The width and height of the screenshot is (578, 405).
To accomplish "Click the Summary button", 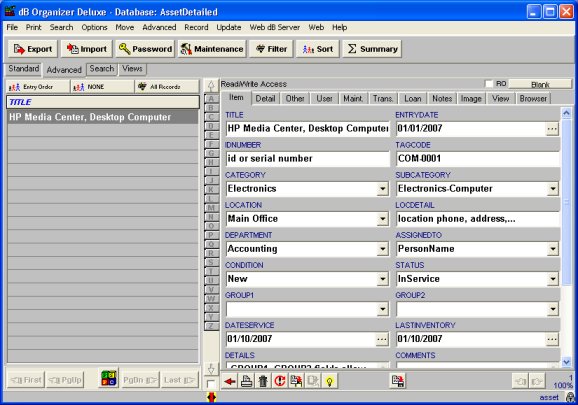I will pyautogui.click(x=372, y=49).
